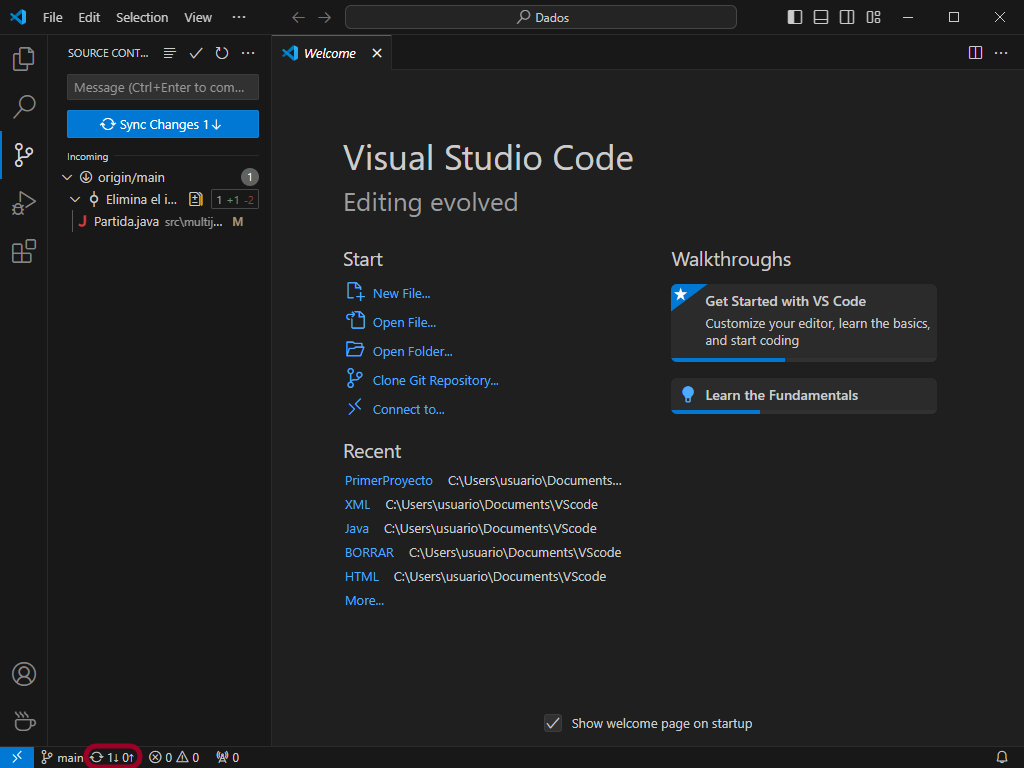Open errors and warnings in status bar

click(x=174, y=758)
